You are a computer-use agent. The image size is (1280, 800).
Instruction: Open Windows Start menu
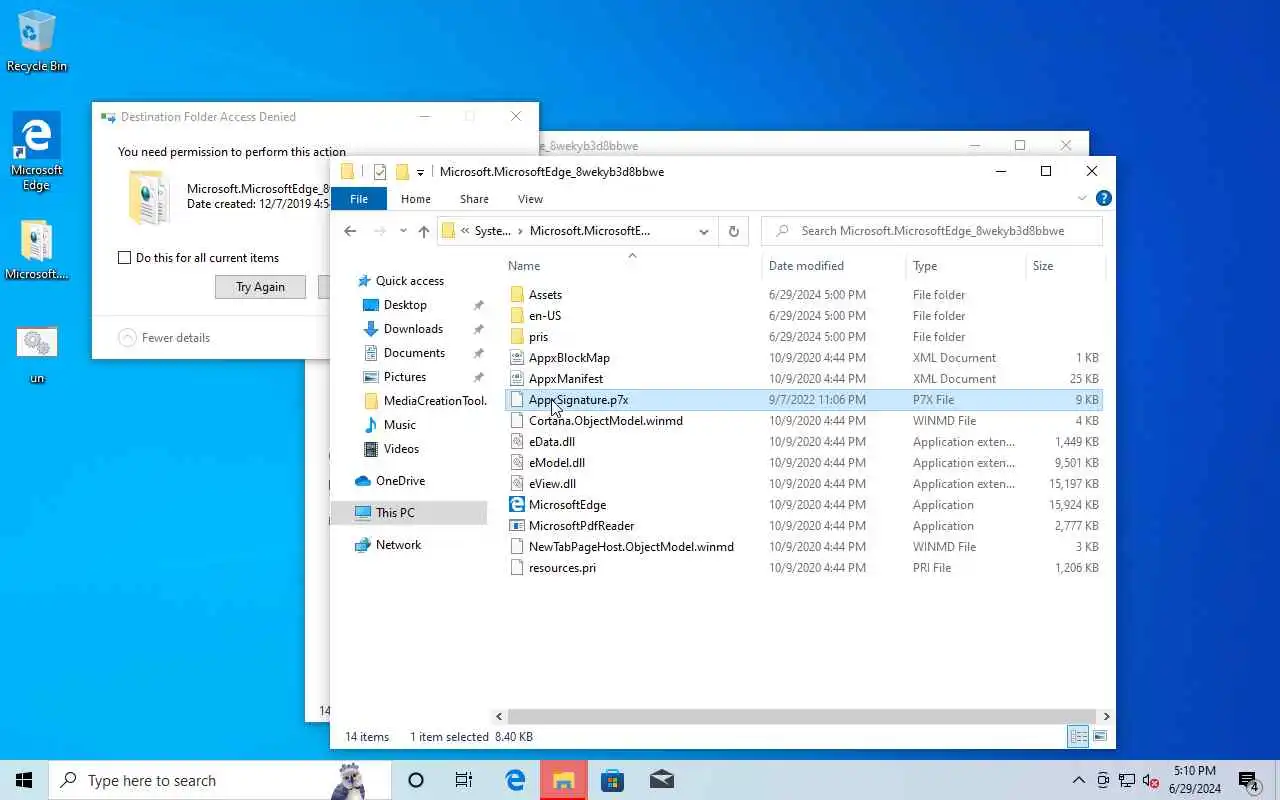coord(24,780)
